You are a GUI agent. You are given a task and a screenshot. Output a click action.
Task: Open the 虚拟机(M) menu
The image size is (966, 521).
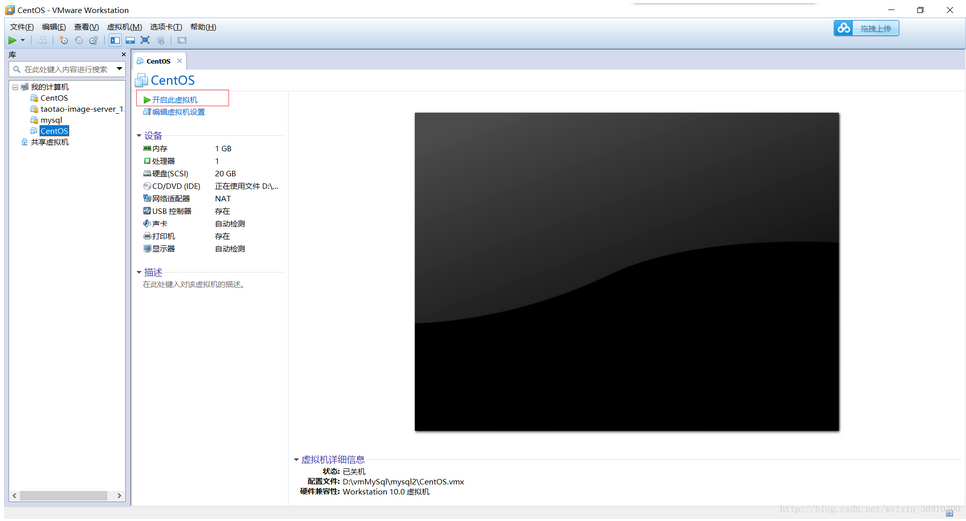click(x=124, y=27)
